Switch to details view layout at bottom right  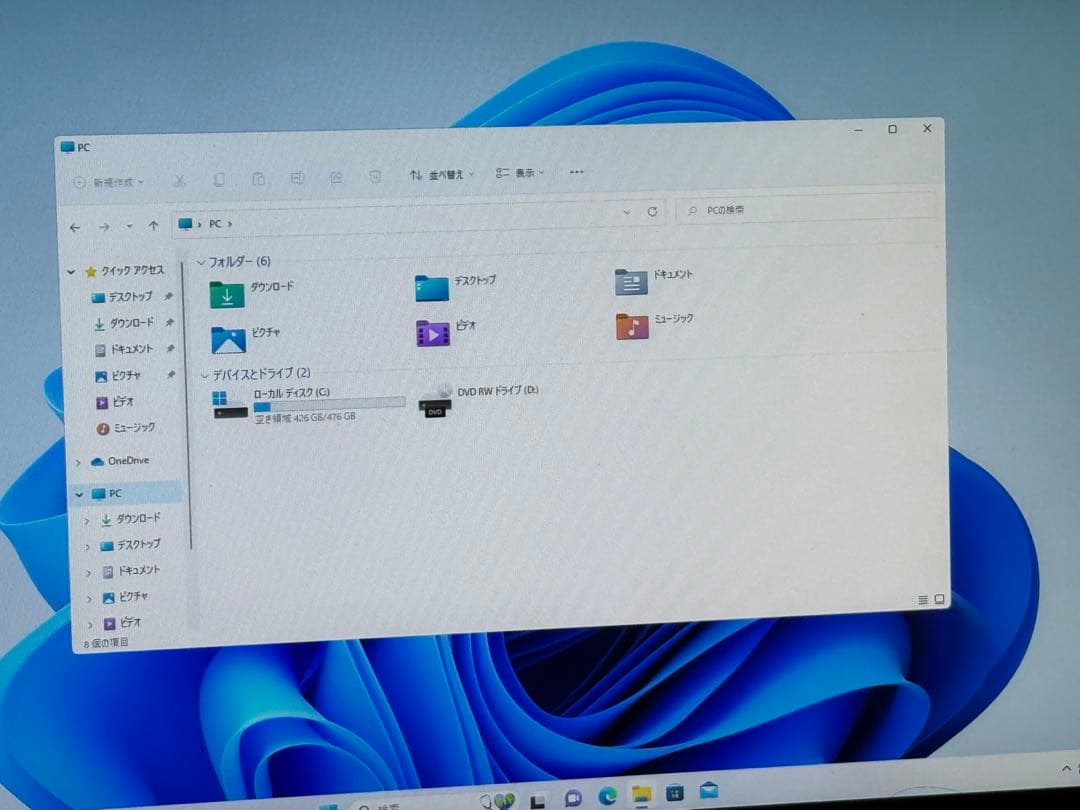[921, 599]
